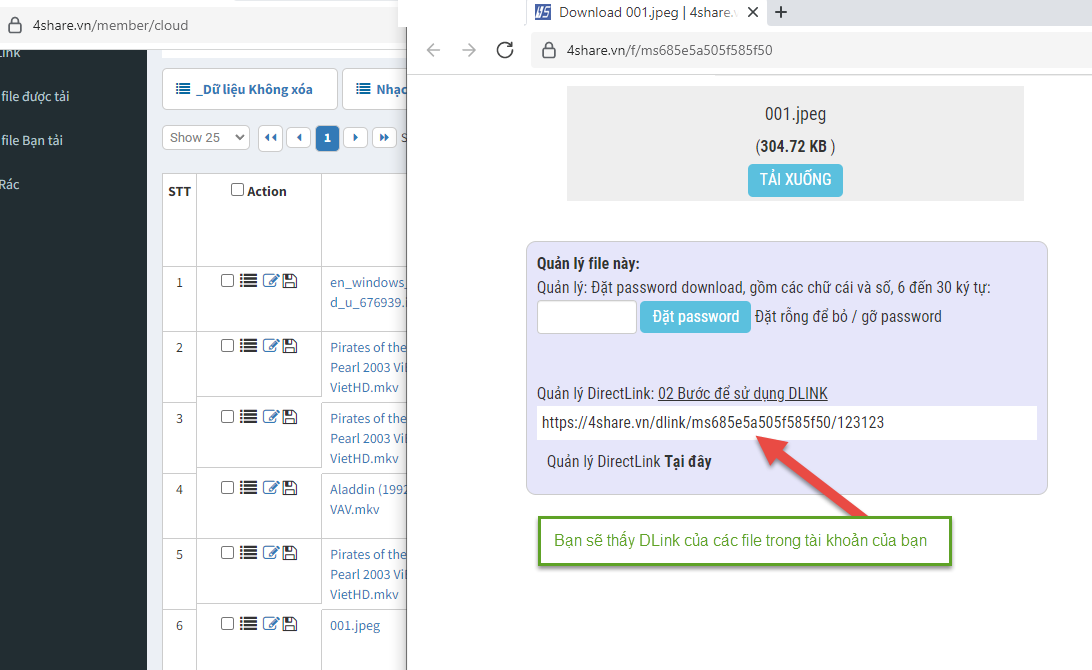Reload the 4share download page
1092x670 pixels.
505,50
